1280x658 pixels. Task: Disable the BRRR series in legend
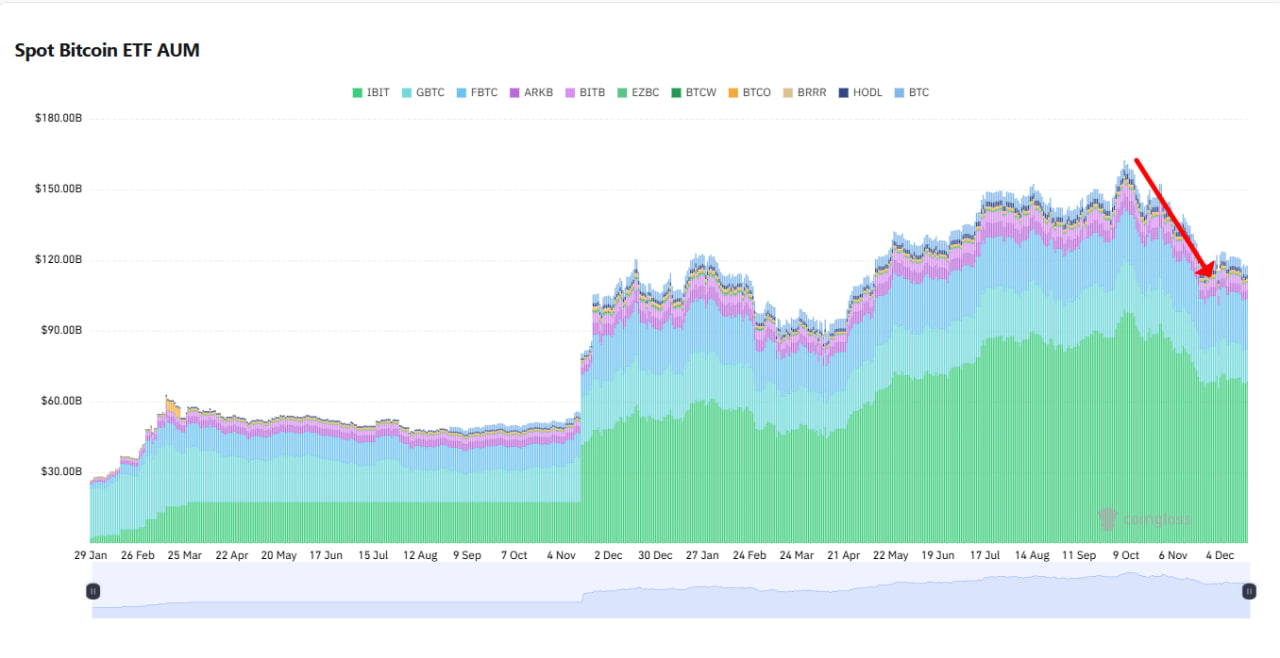(803, 93)
